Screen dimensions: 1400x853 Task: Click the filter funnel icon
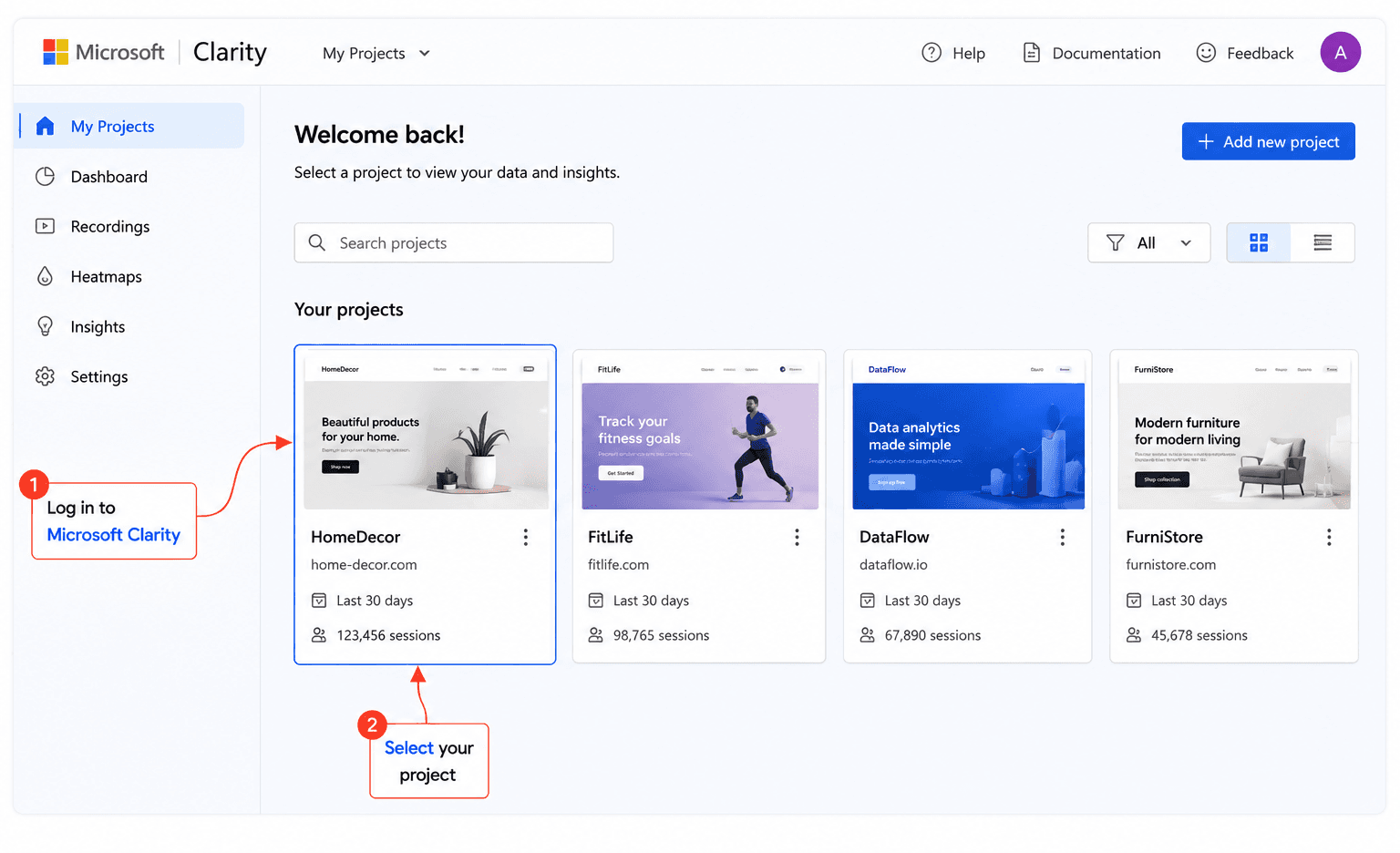tap(1115, 242)
